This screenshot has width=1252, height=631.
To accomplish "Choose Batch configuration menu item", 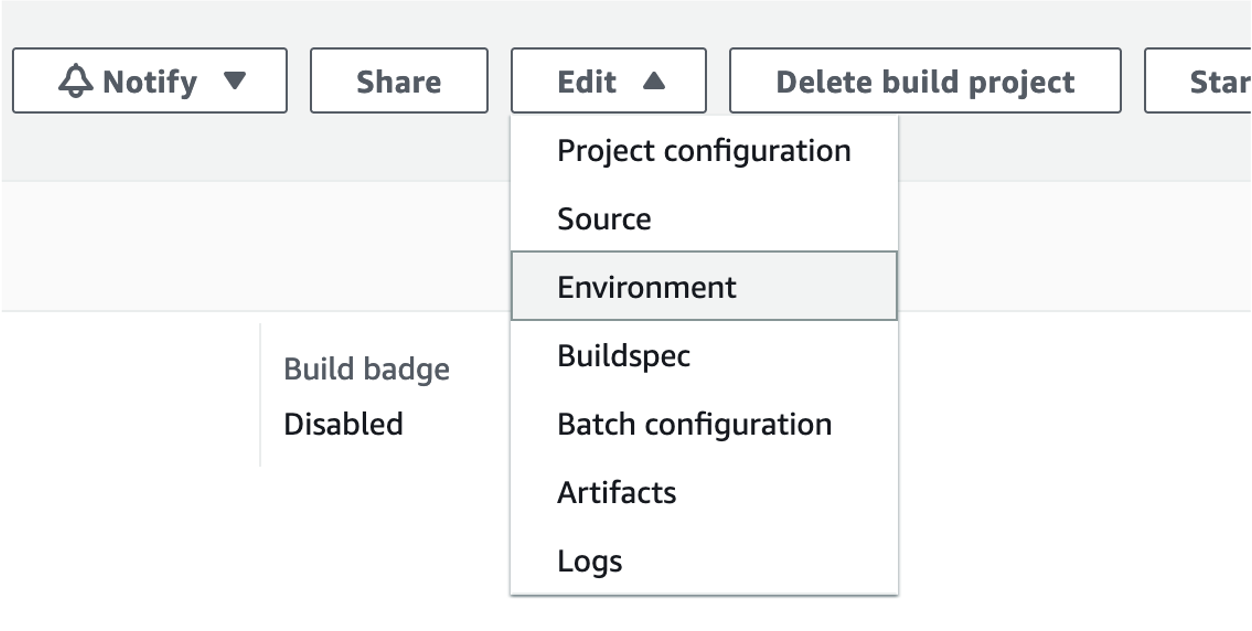I will tap(694, 424).
